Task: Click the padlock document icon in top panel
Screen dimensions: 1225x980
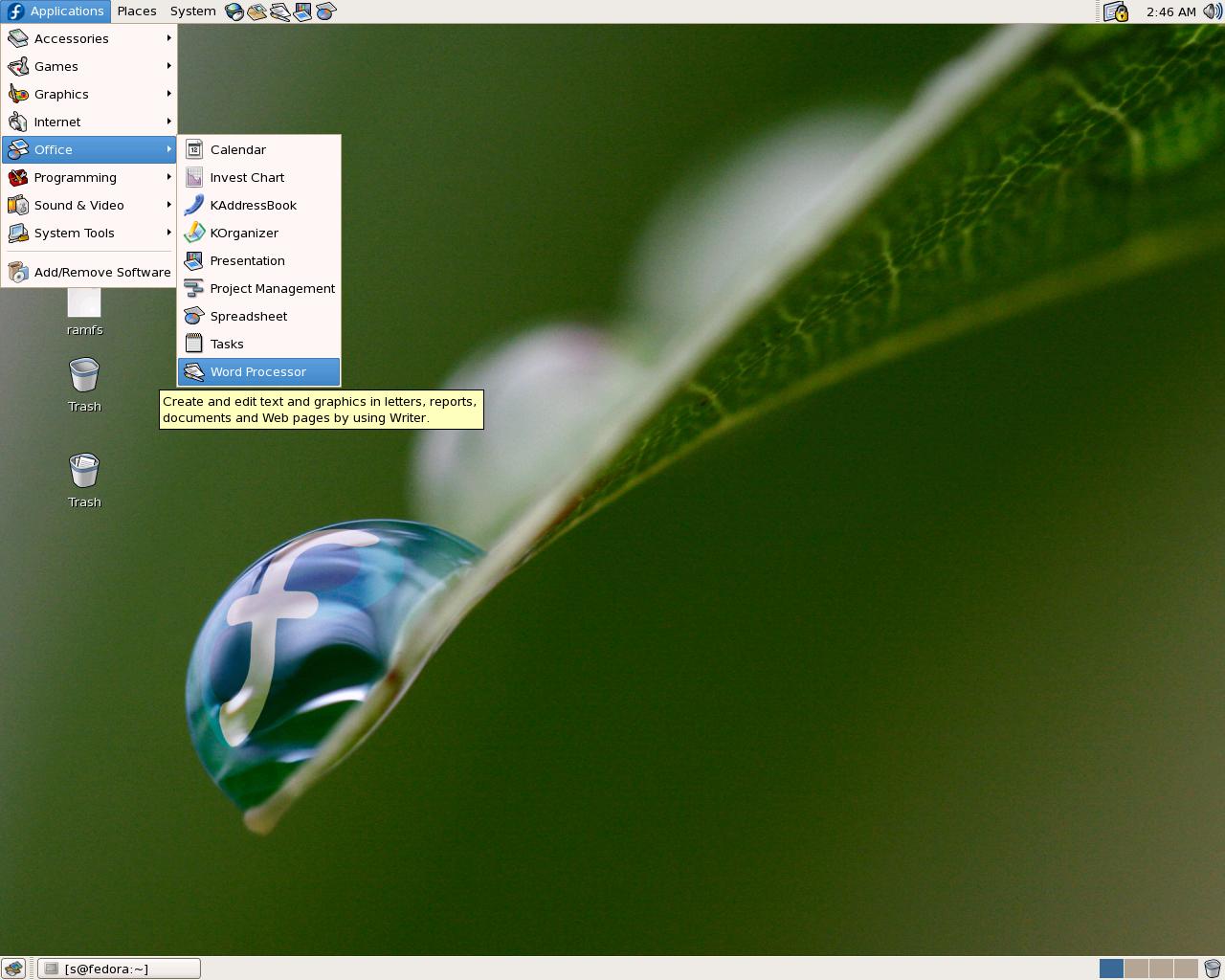Action: [x=1116, y=11]
